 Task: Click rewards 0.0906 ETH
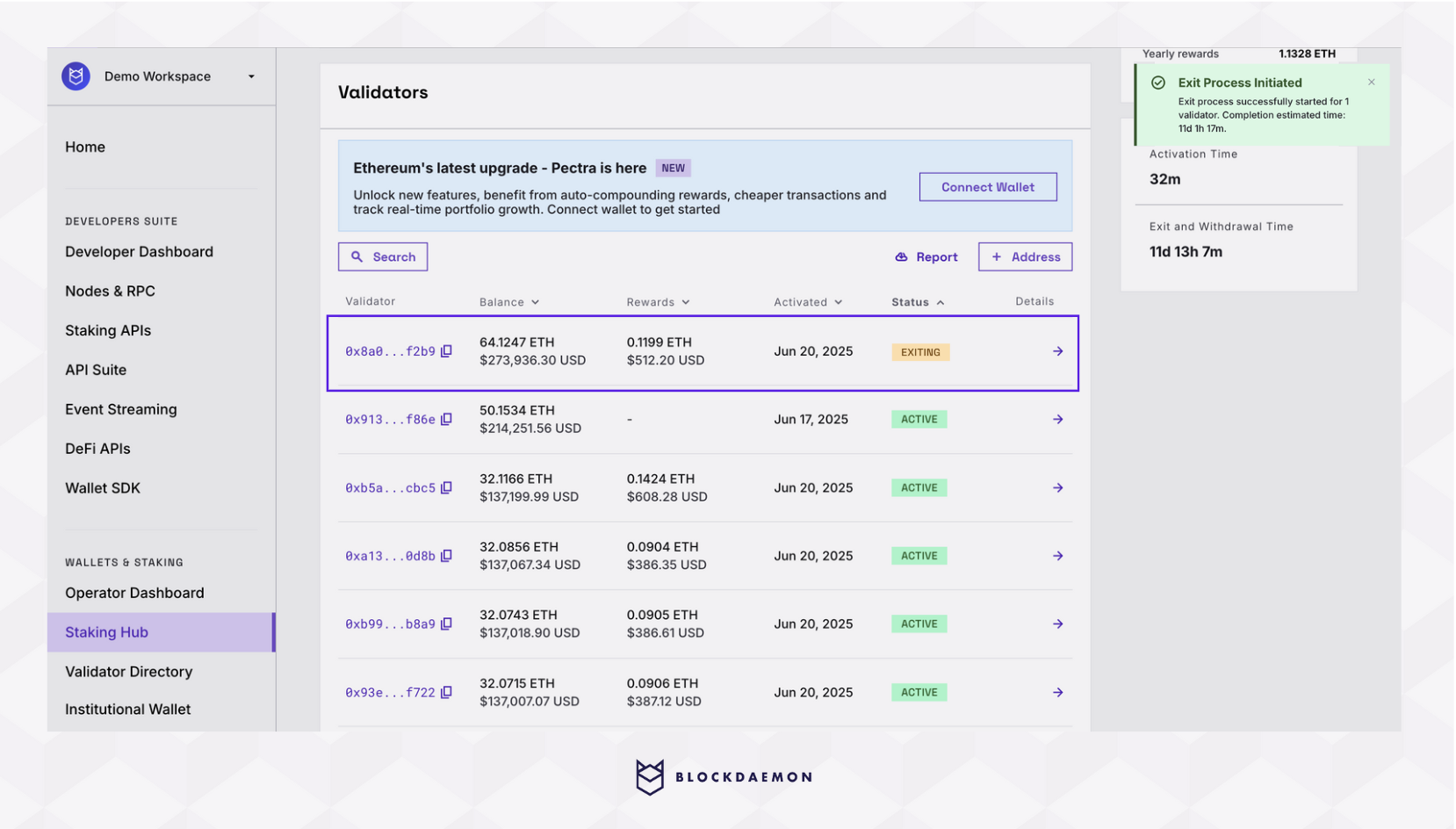(662, 683)
